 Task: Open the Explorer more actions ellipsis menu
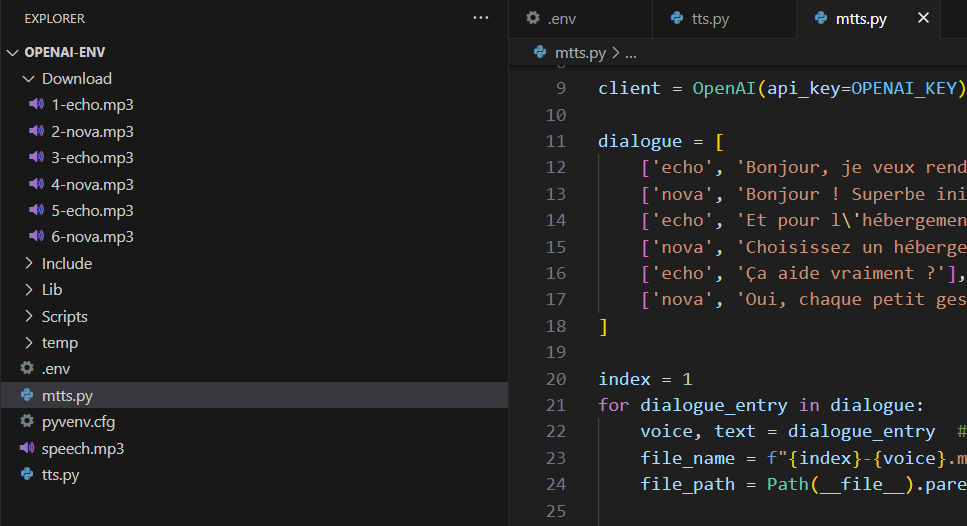481,18
